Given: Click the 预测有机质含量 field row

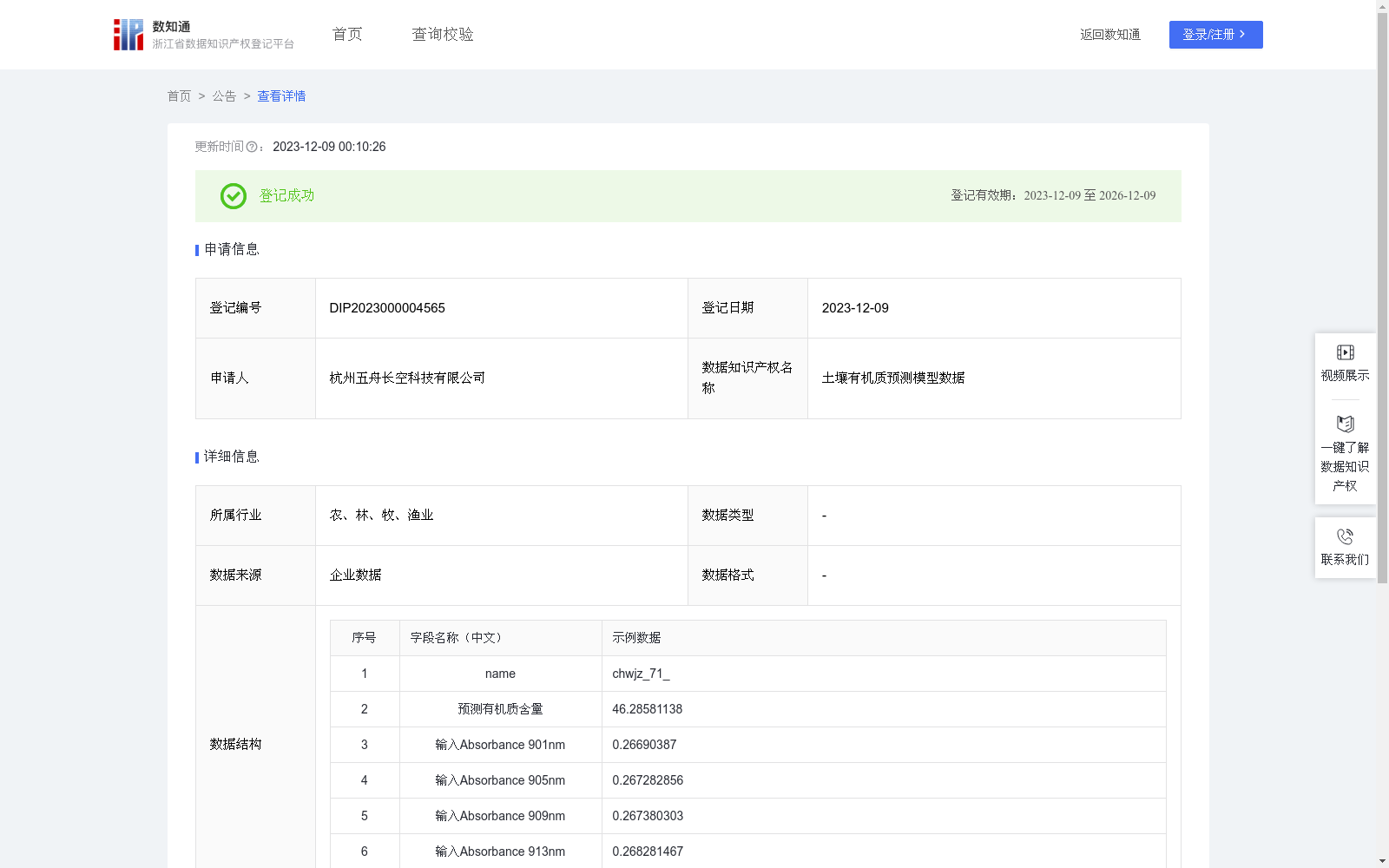Looking at the screenshot, I should [748, 709].
